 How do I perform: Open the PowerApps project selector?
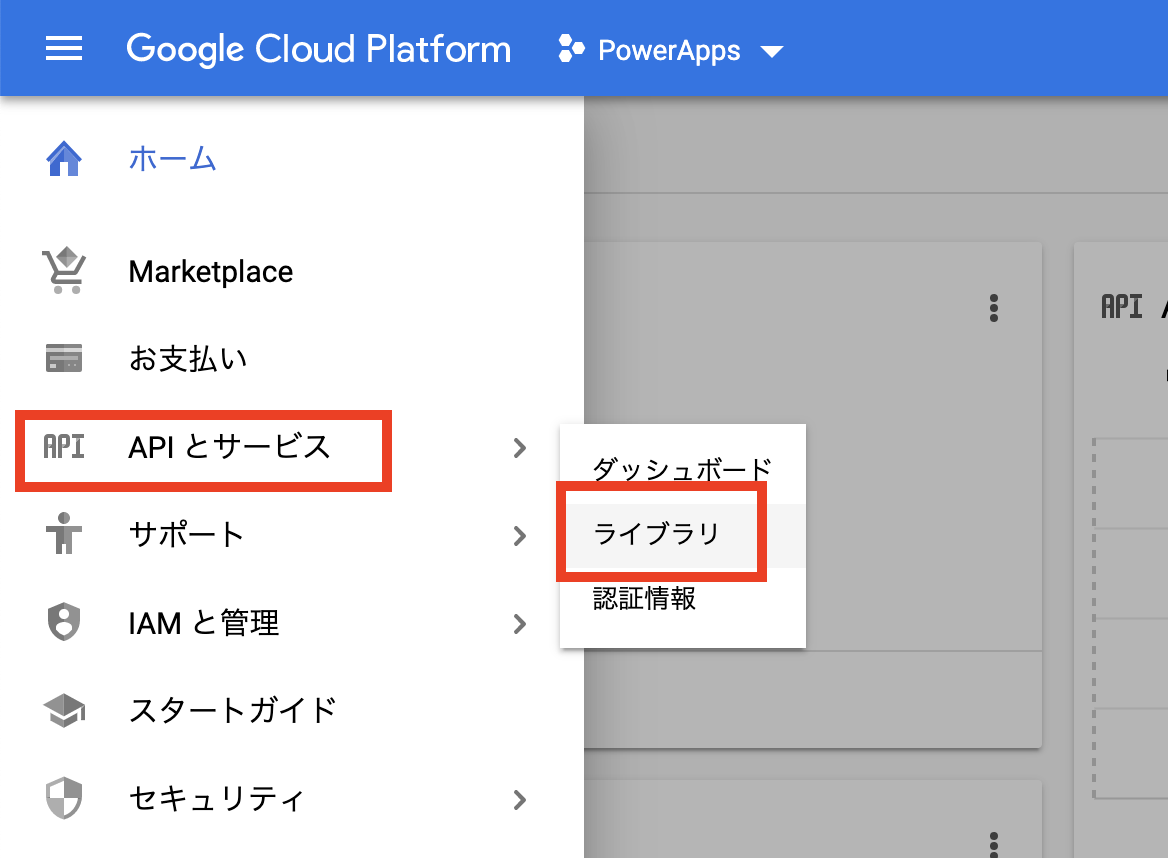670,50
